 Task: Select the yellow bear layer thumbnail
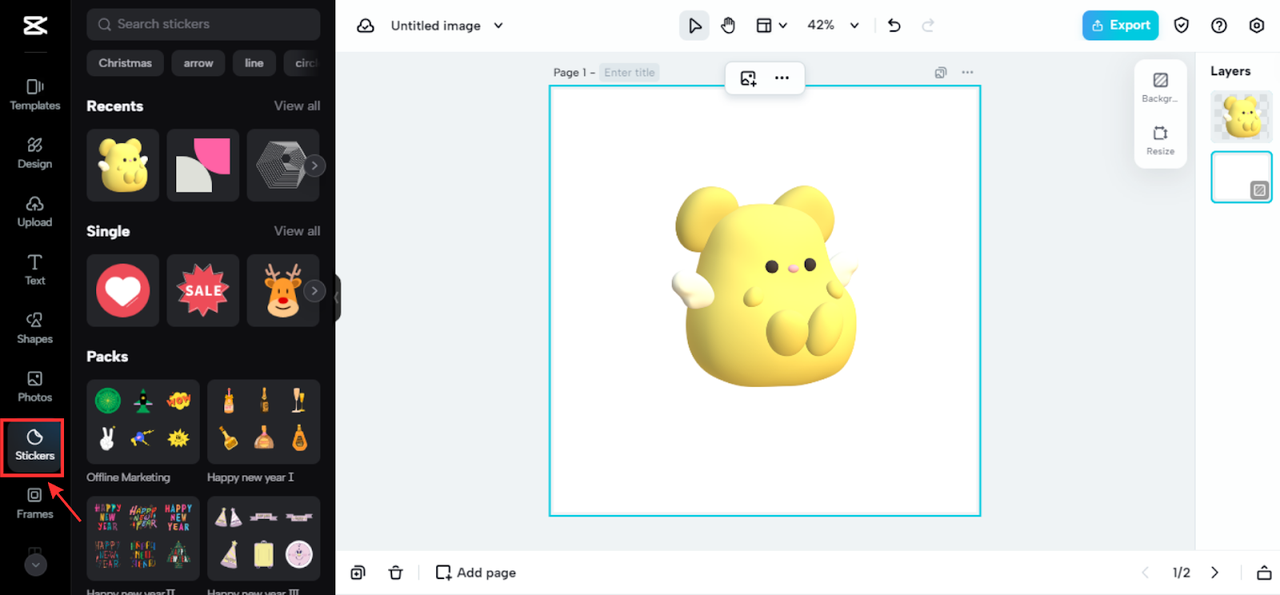click(x=1241, y=117)
